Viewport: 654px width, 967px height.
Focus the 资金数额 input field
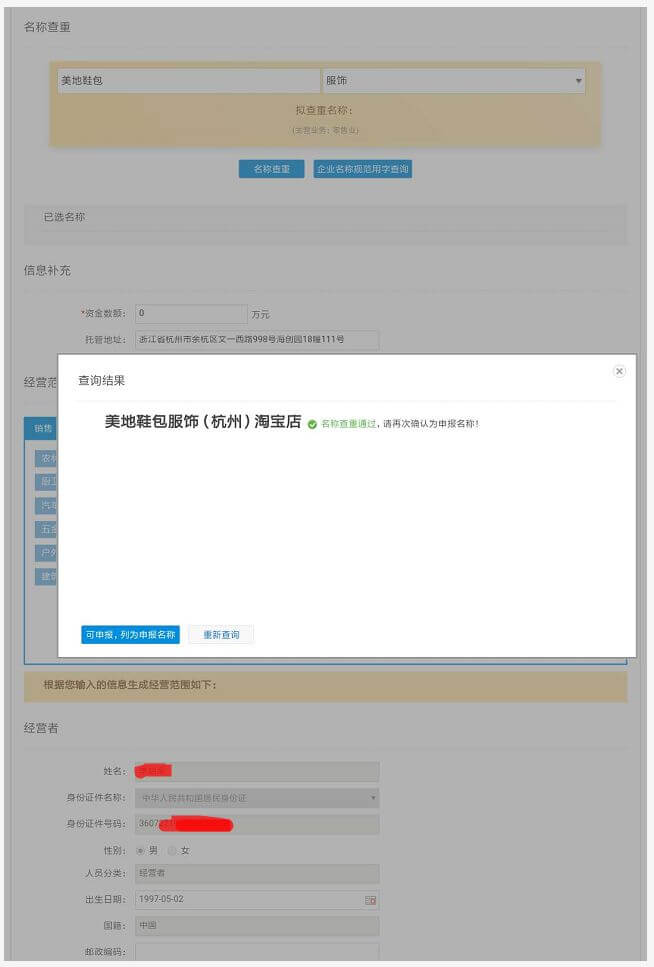point(191,313)
